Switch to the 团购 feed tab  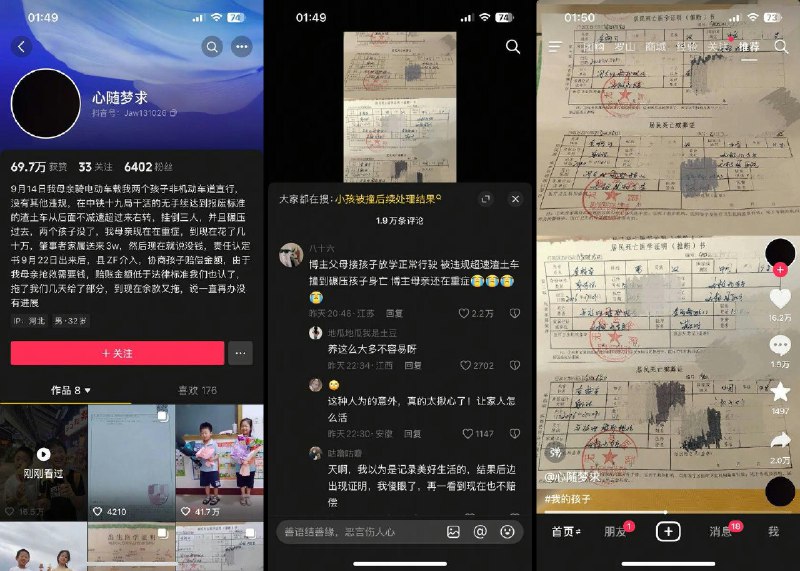tap(594, 47)
